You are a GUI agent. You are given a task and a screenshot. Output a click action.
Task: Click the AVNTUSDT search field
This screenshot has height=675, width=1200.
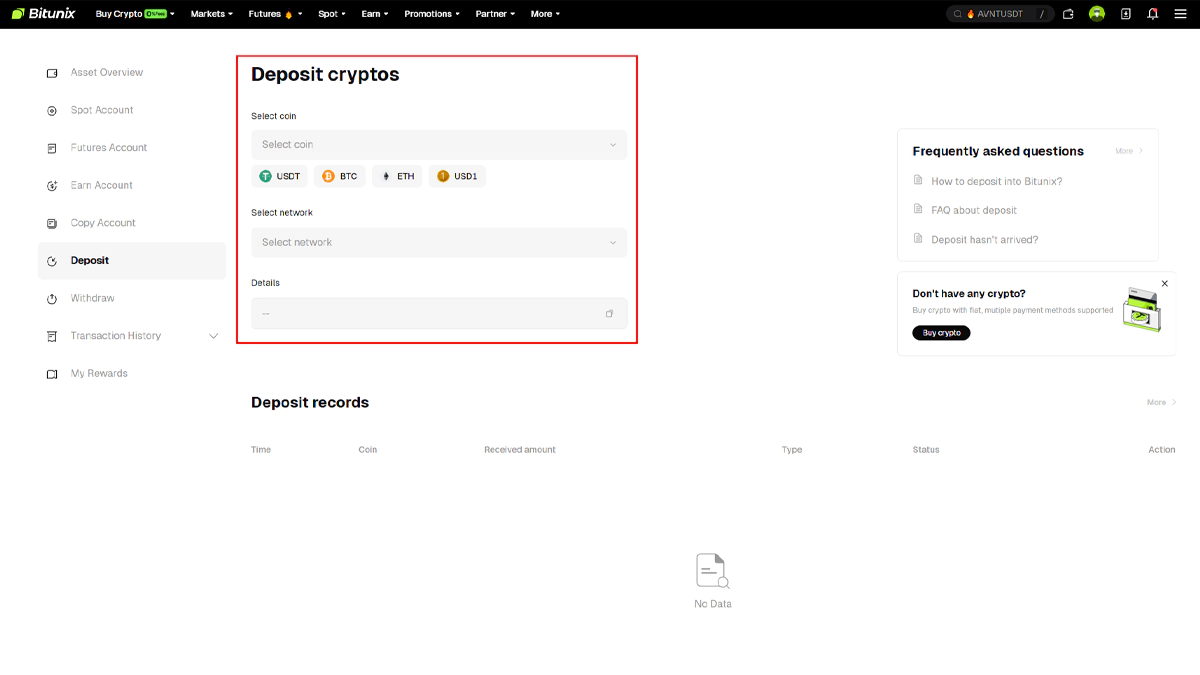(1000, 14)
